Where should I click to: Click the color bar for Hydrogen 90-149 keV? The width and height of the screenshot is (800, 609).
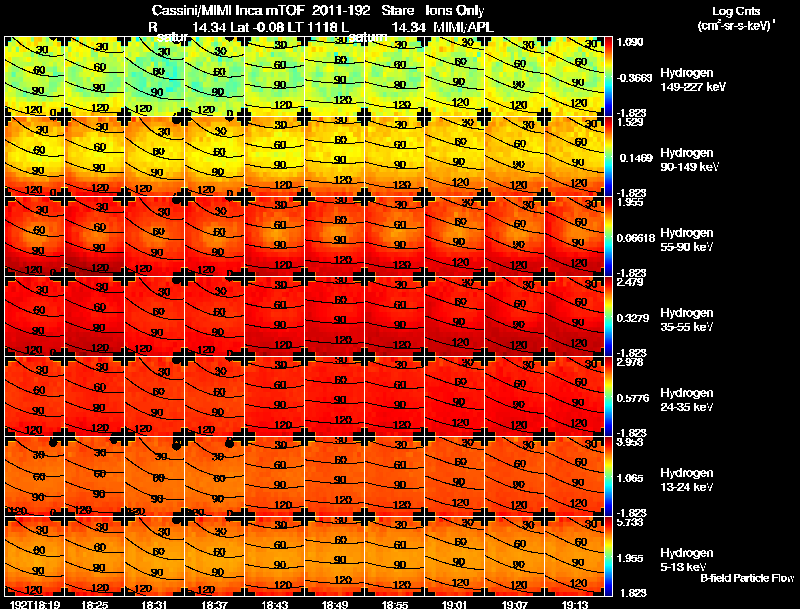608,156
